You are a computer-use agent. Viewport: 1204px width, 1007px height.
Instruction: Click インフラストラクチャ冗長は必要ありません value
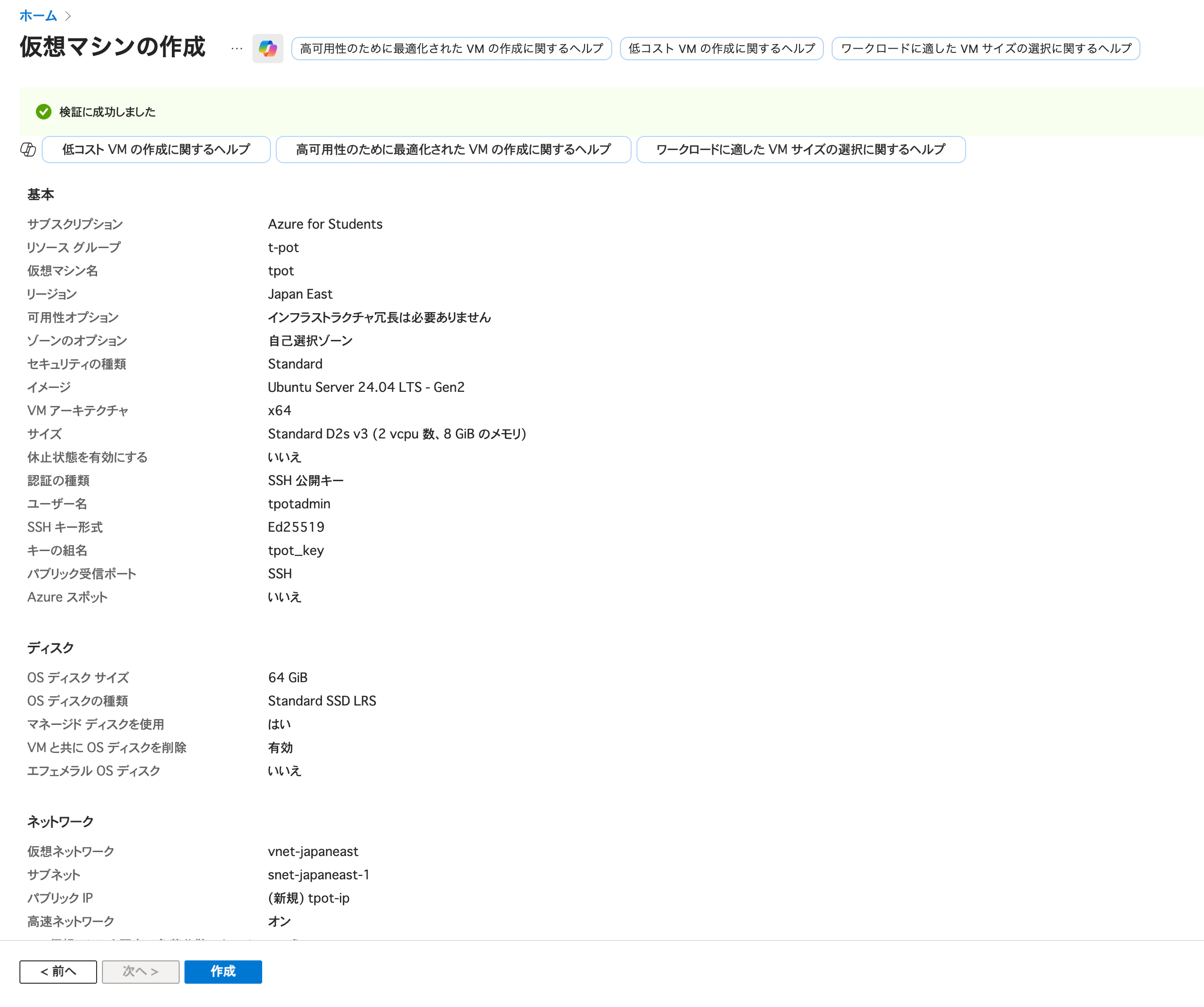pos(380,317)
